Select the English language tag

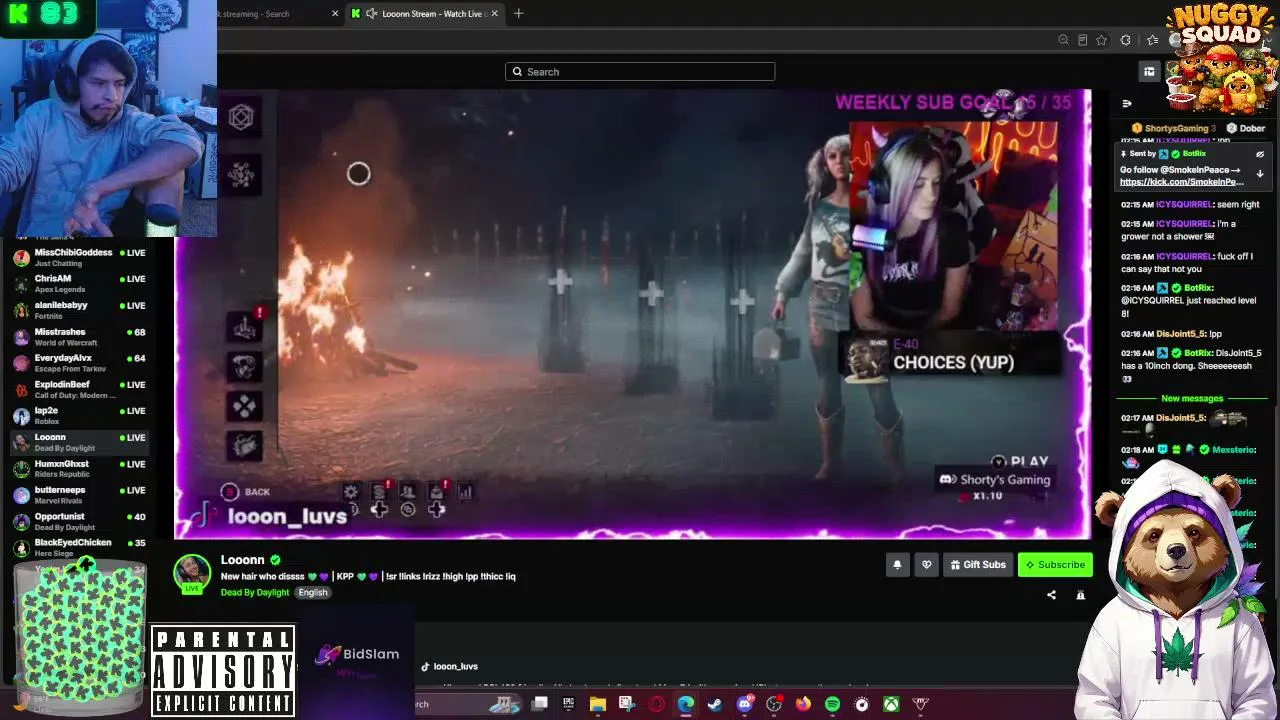click(313, 593)
